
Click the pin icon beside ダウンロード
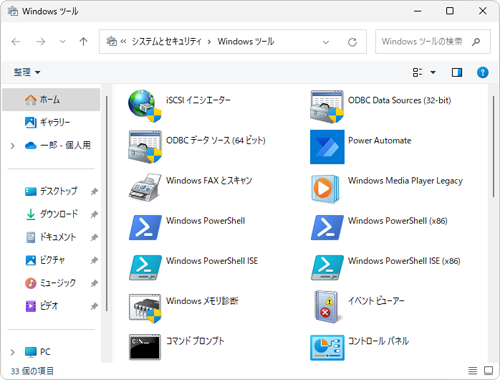94,214
